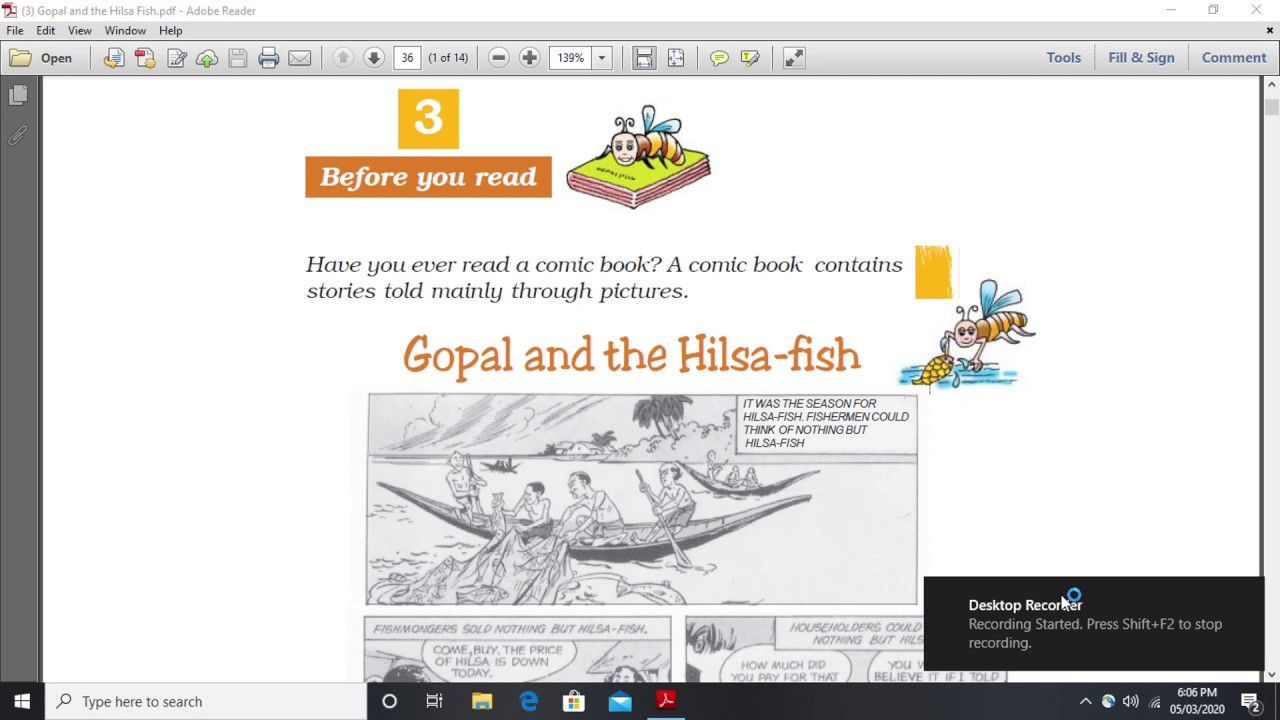Click the Desktop Recorder notification
Image resolution: width=1280 pixels, height=720 pixels.
coord(1094,623)
